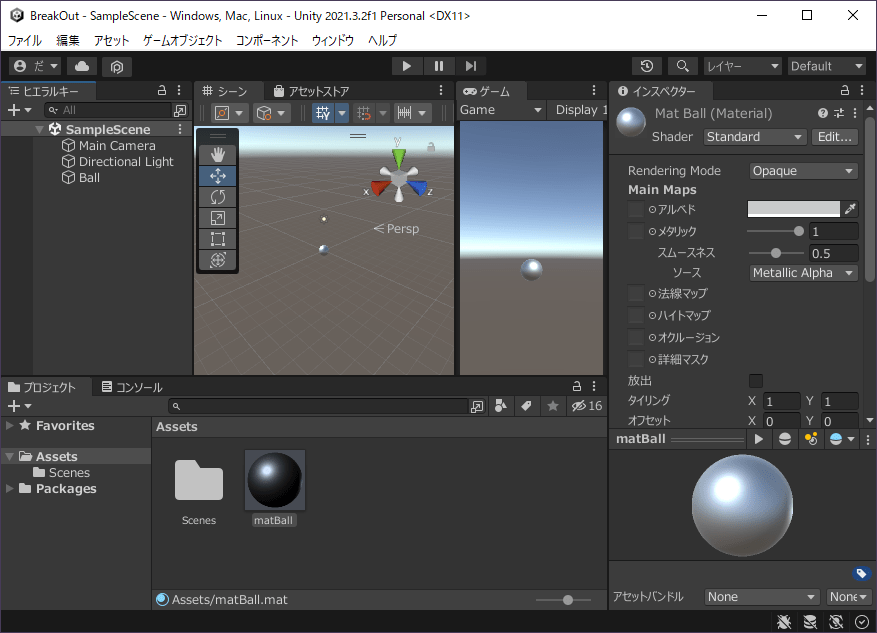Open the global search magnifier

tap(682, 67)
